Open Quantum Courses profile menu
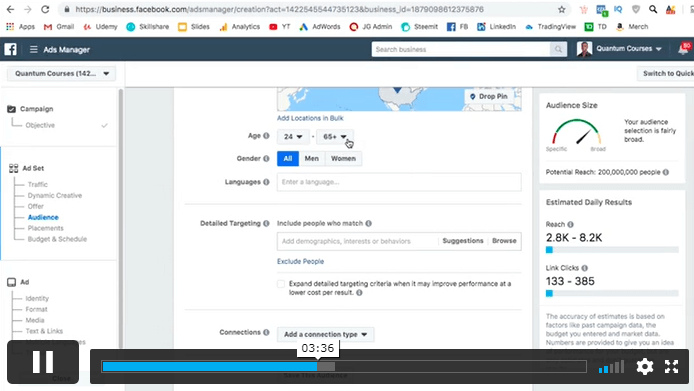 620,49
